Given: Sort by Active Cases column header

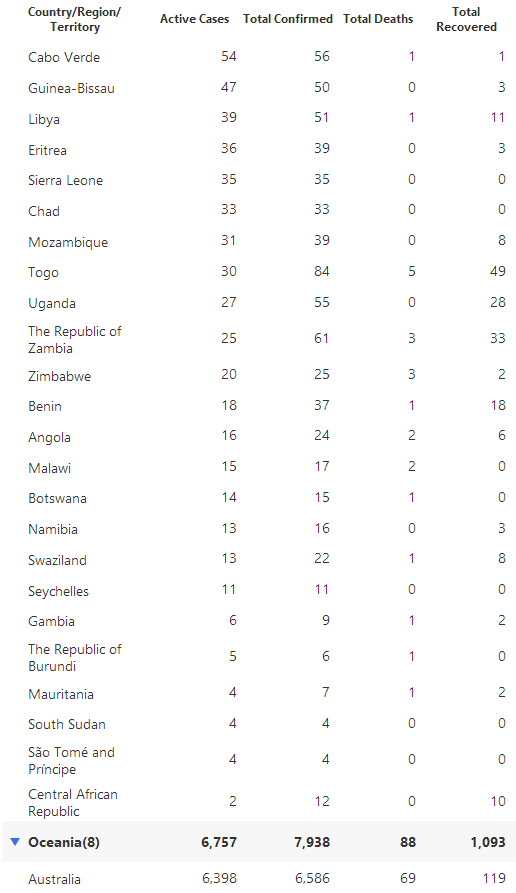Looking at the screenshot, I should pyautogui.click(x=194, y=19).
